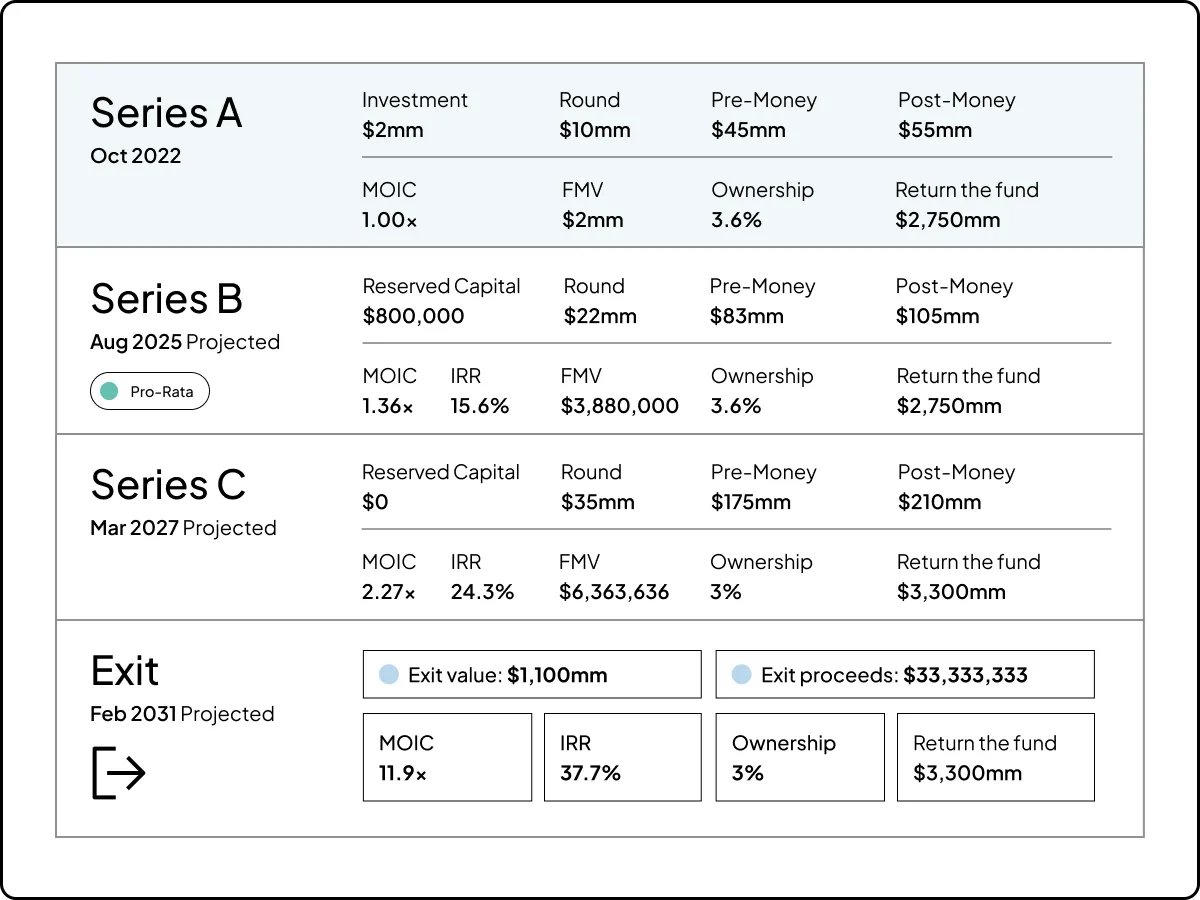Click the blue dot beside Exit value
This screenshot has height=900, width=1200.
(389, 675)
